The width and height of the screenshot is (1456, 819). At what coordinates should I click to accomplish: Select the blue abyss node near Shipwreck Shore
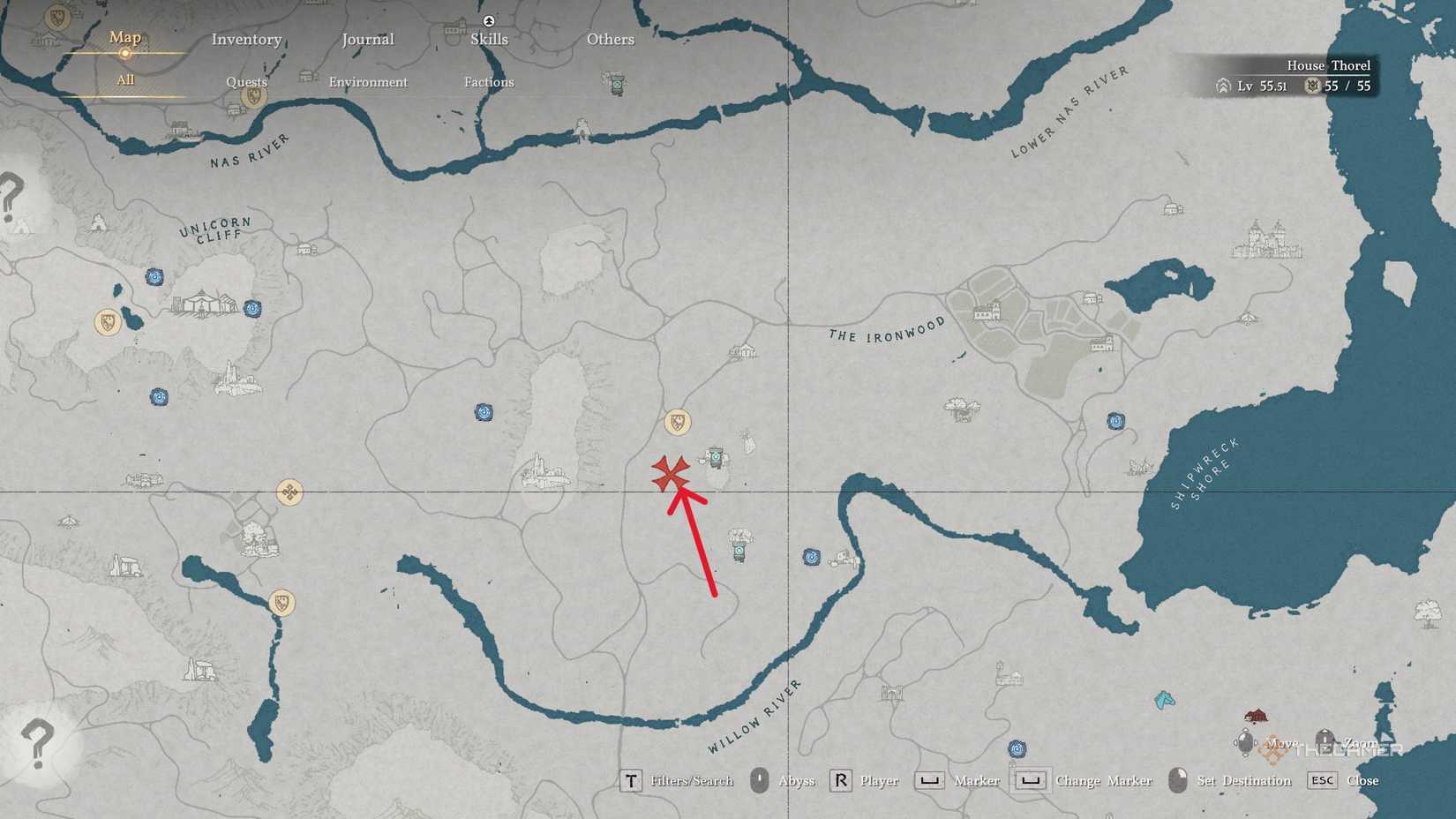1115,421
